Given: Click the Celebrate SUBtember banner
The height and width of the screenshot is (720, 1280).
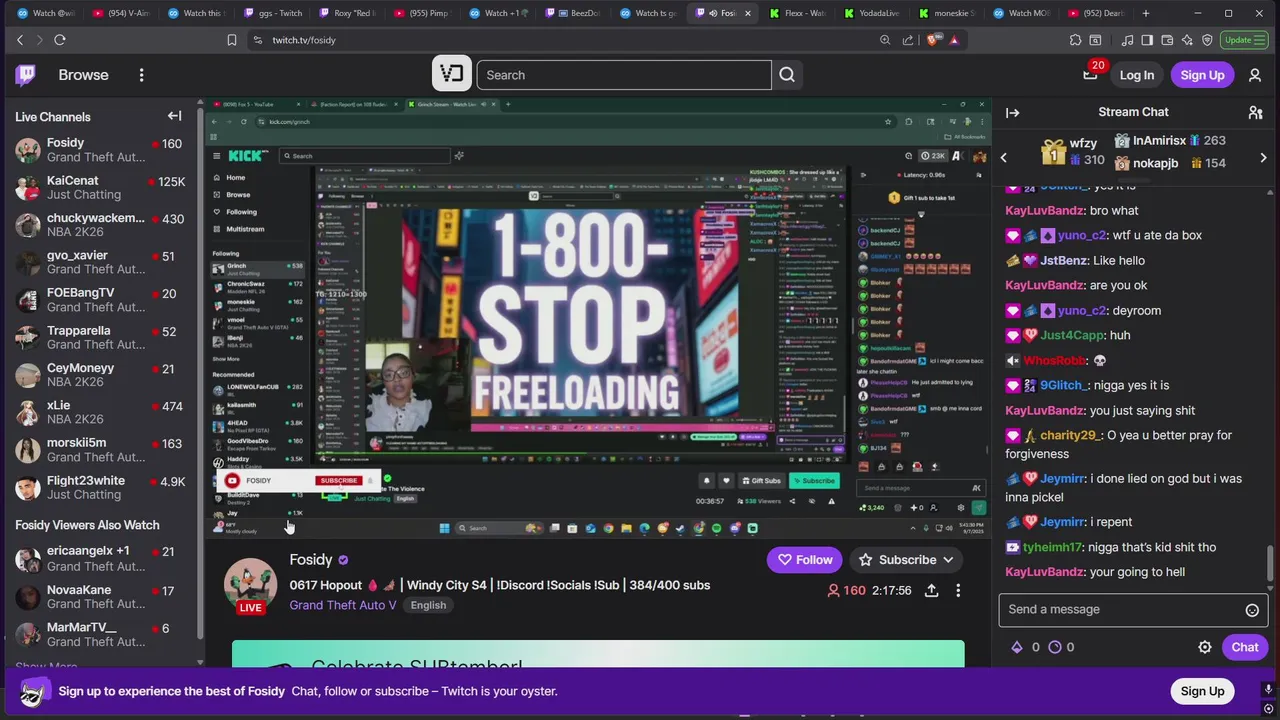Looking at the screenshot, I should (598, 654).
